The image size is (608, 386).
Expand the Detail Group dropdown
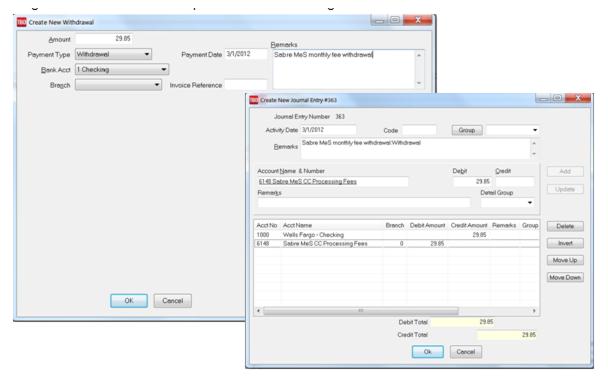tap(508, 203)
